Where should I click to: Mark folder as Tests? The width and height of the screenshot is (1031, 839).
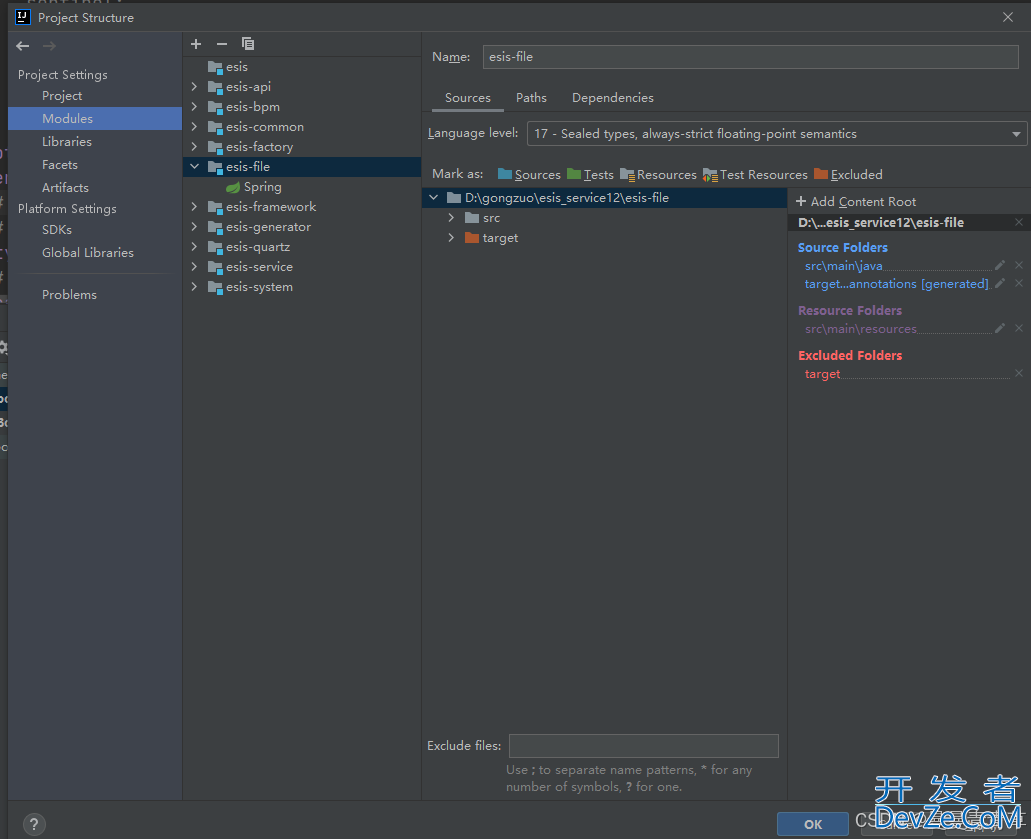pyautogui.click(x=590, y=174)
